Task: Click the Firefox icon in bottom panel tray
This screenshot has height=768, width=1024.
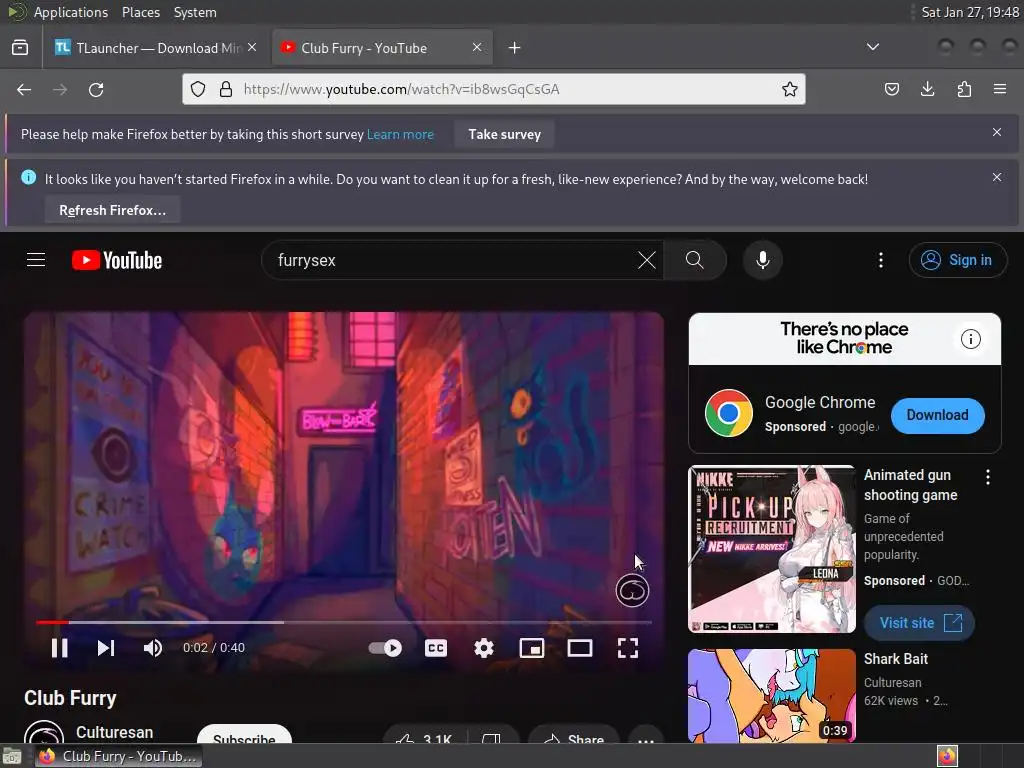Action: click(x=947, y=756)
